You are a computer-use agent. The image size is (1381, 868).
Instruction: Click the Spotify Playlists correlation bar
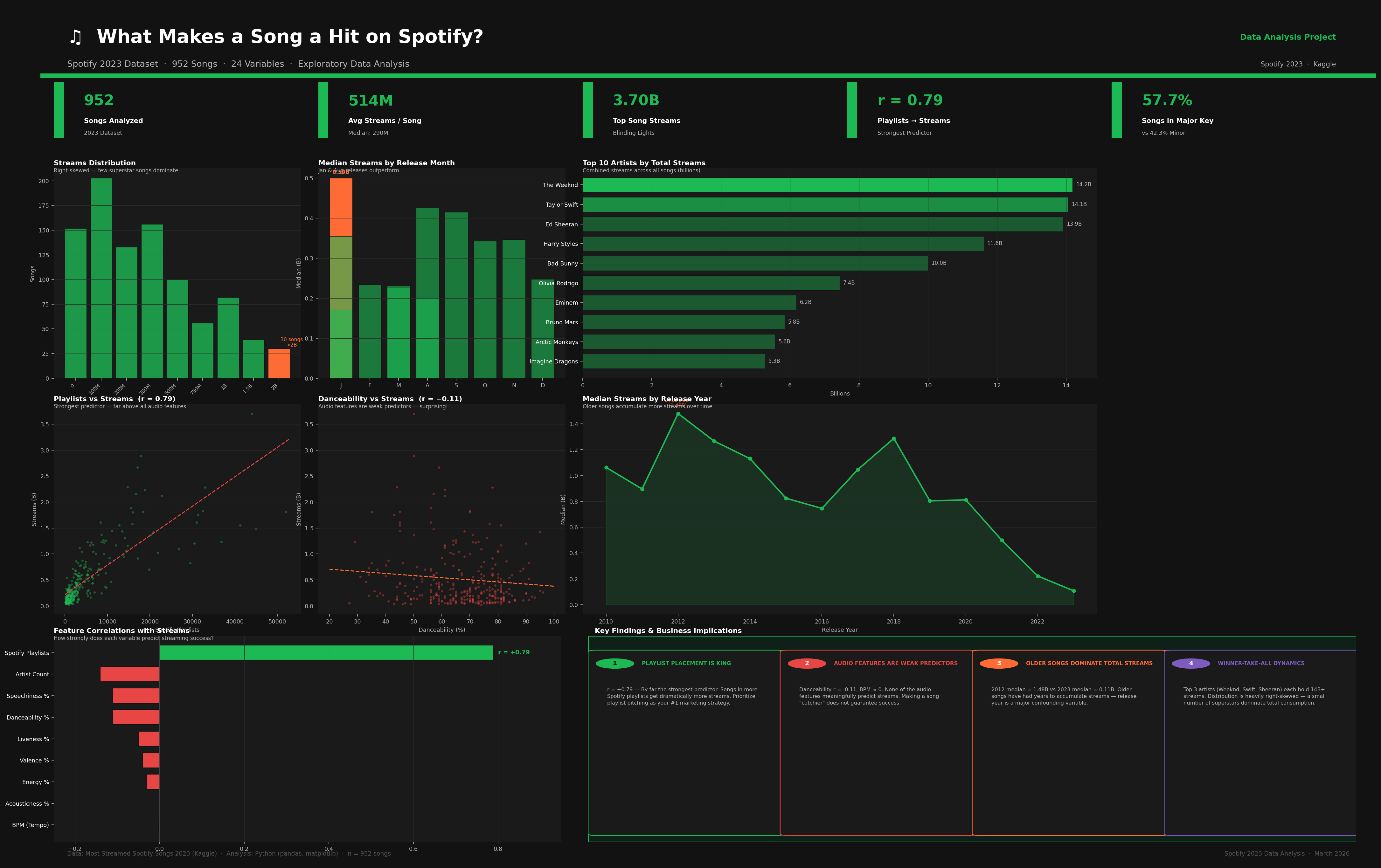(x=326, y=652)
